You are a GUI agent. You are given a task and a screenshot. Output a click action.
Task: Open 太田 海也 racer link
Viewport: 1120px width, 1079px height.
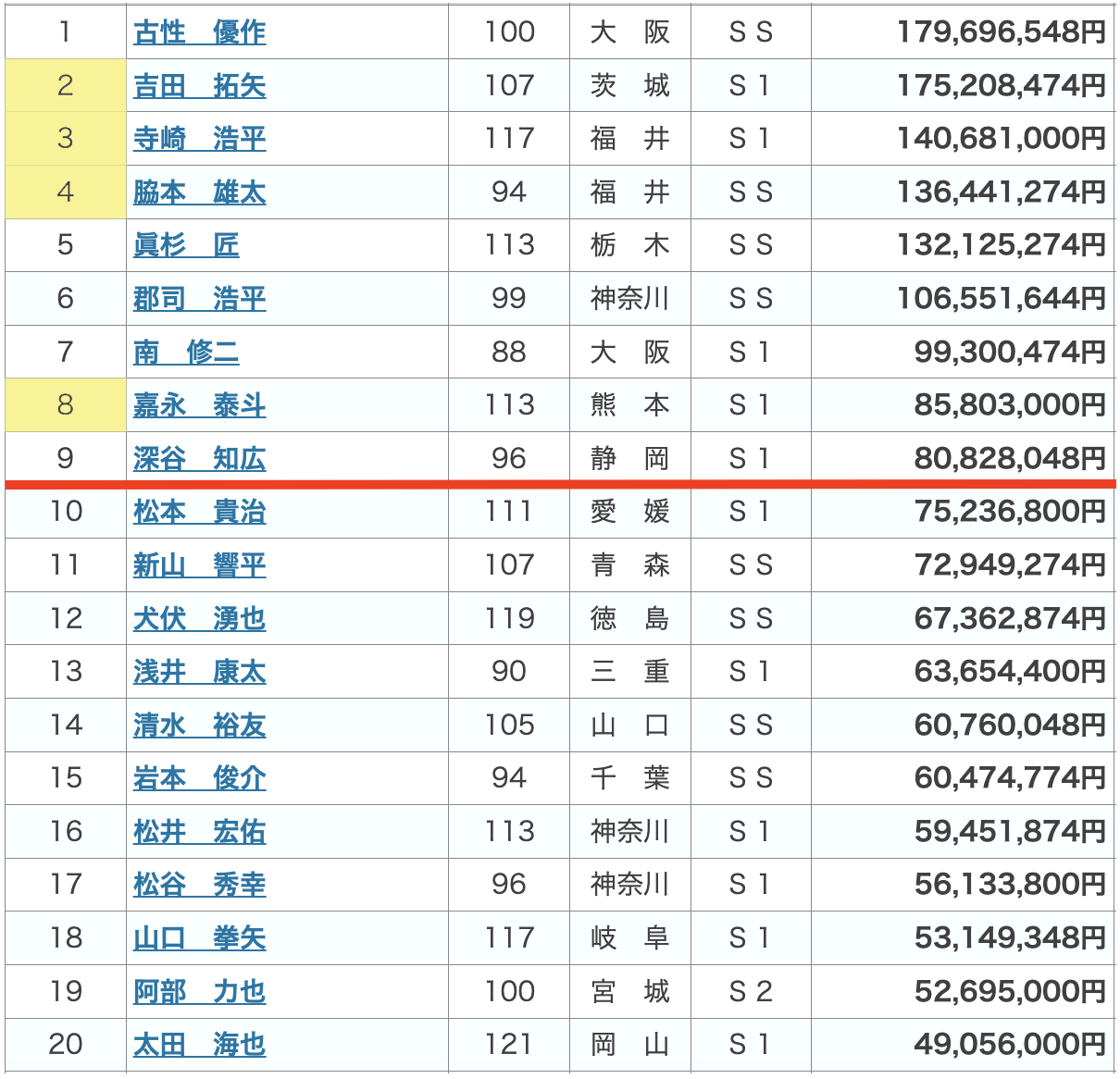click(199, 1045)
